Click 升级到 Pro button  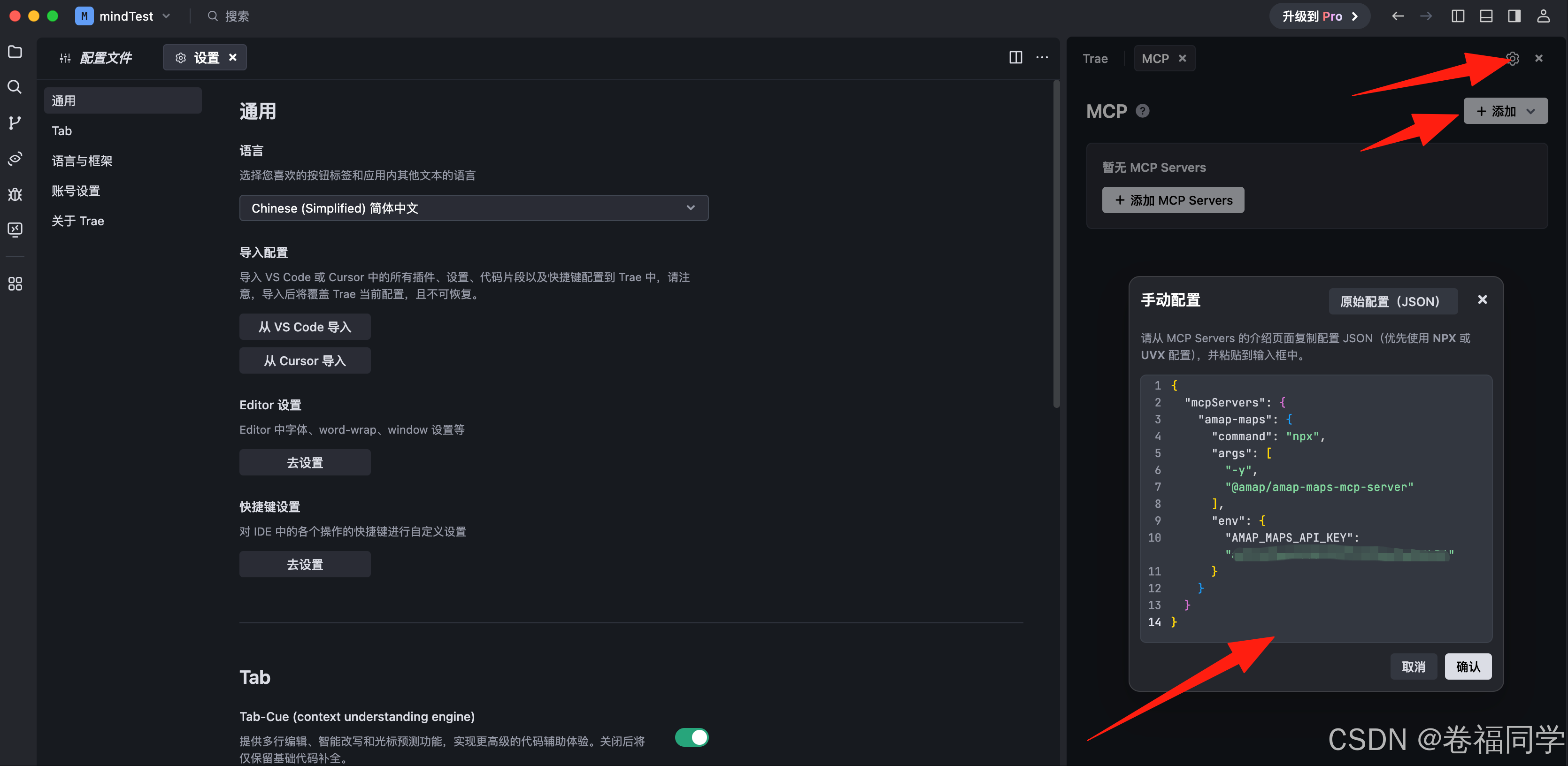[1319, 16]
